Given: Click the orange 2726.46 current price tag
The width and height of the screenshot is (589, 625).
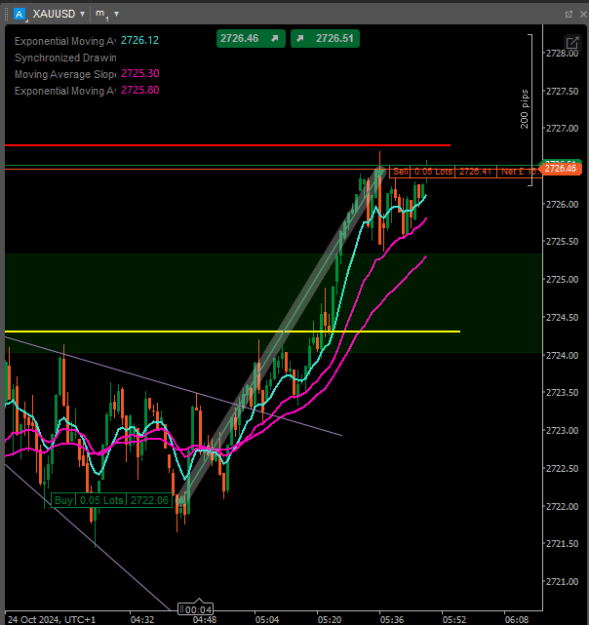Looking at the screenshot, I should coord(560,169).
